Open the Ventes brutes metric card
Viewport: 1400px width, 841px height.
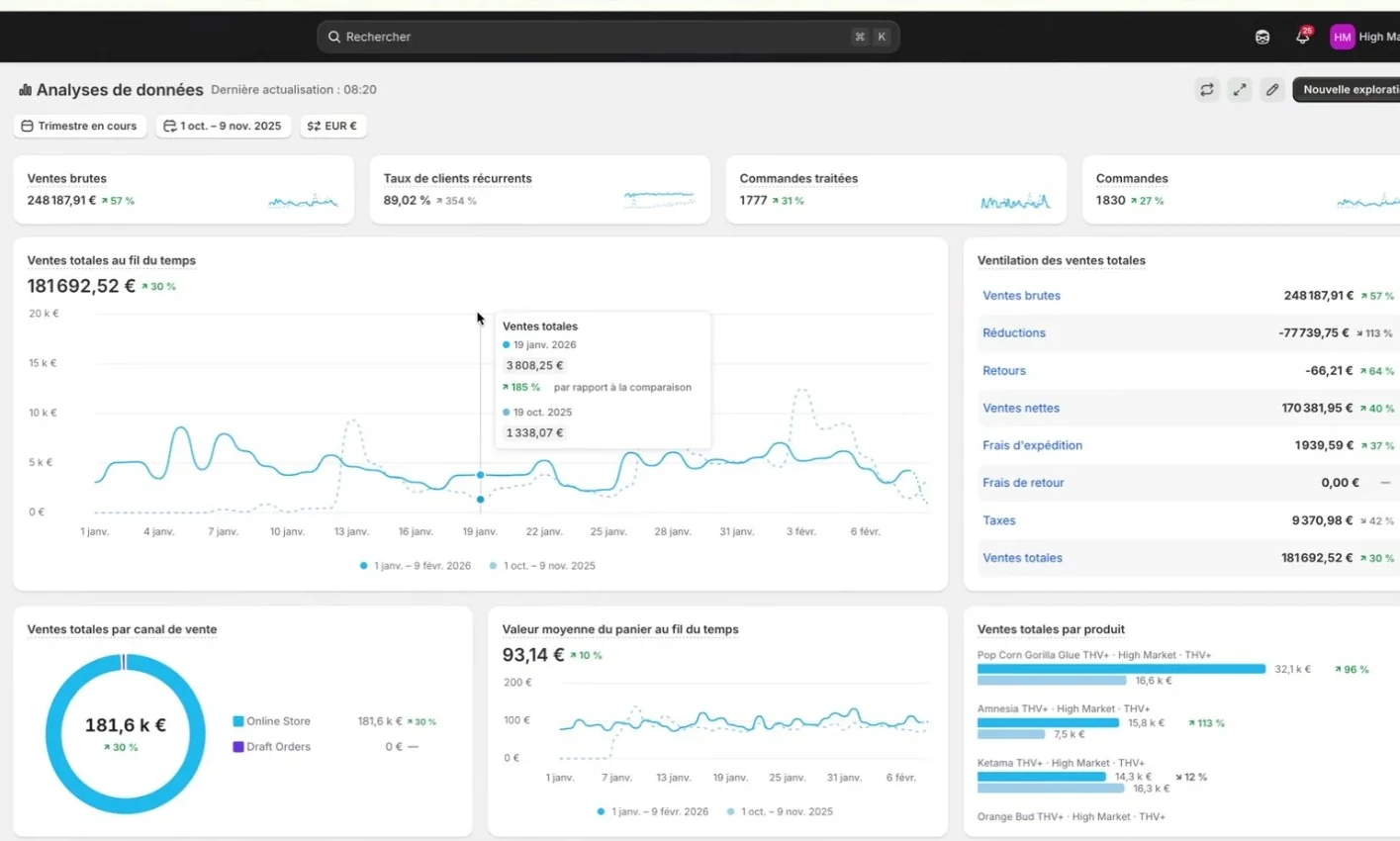click(183, 189)
